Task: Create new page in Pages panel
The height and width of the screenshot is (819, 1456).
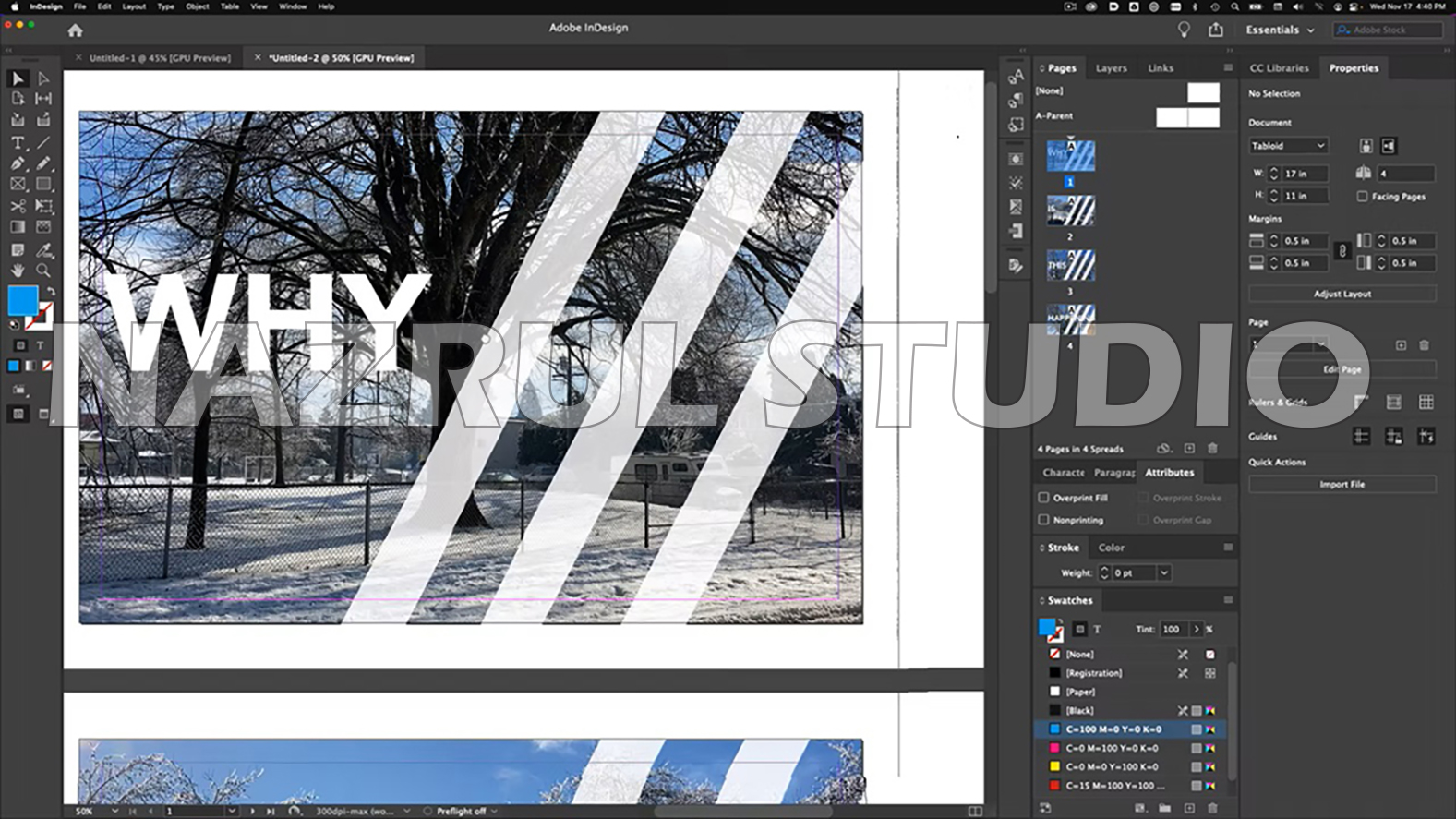Action: [1189, 449]
